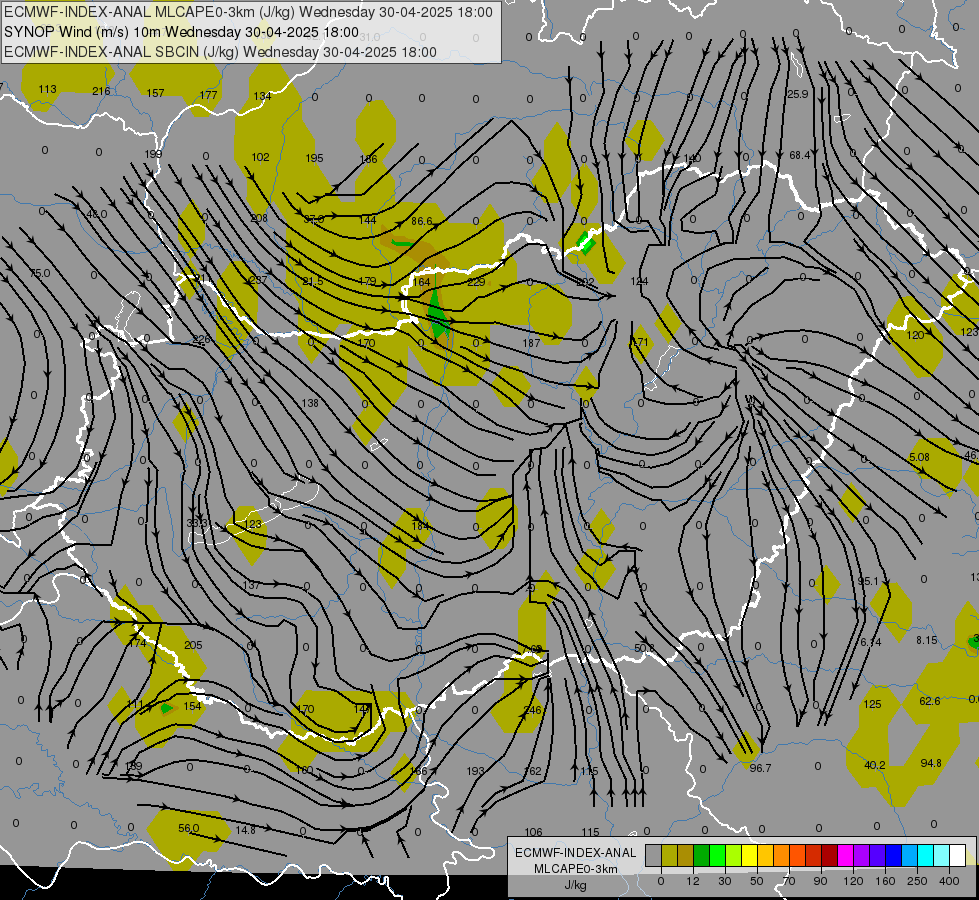Click the legend tick label '160'
This screenshot has height=900, width=979.
[x=885, y=881]
